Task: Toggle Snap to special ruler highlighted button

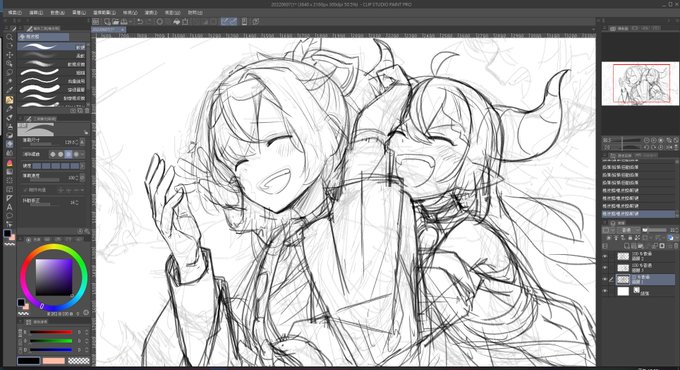Action: click(233, 21)
